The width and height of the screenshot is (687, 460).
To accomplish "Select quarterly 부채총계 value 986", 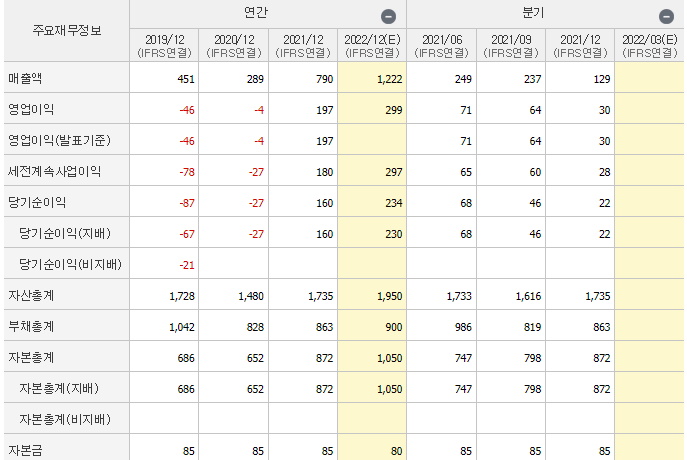I will pyautogui.click(x=463, y=328).
